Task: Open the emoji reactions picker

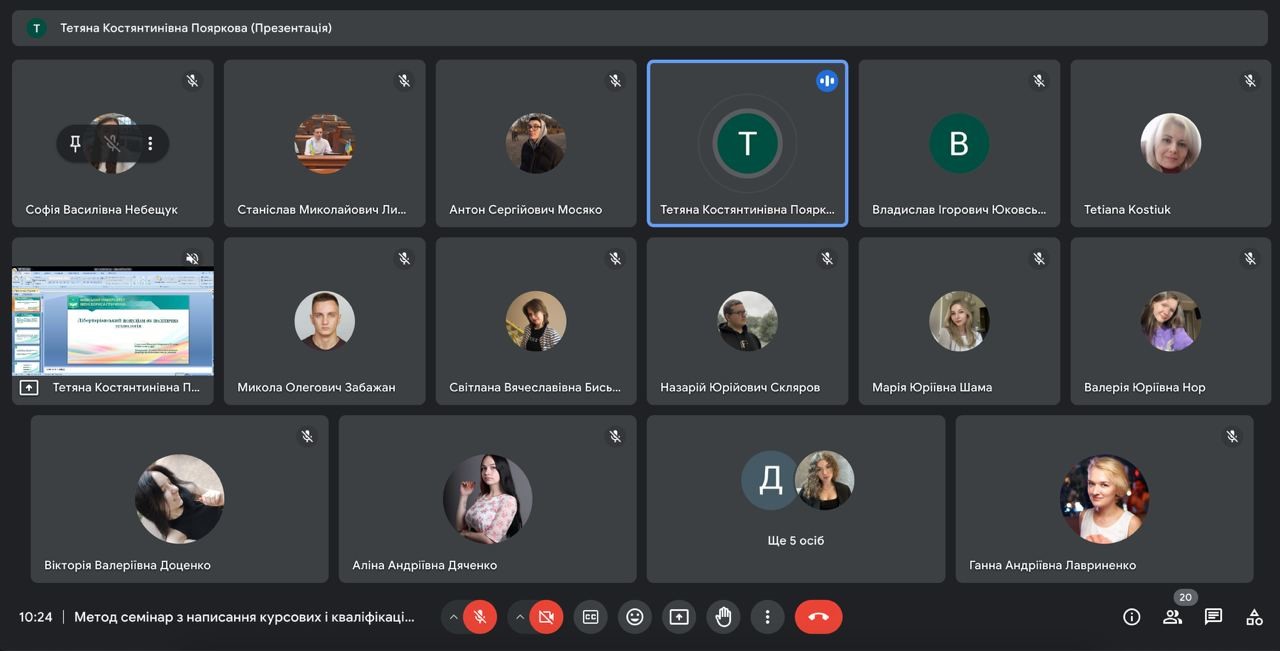Action: pos(634,617)
